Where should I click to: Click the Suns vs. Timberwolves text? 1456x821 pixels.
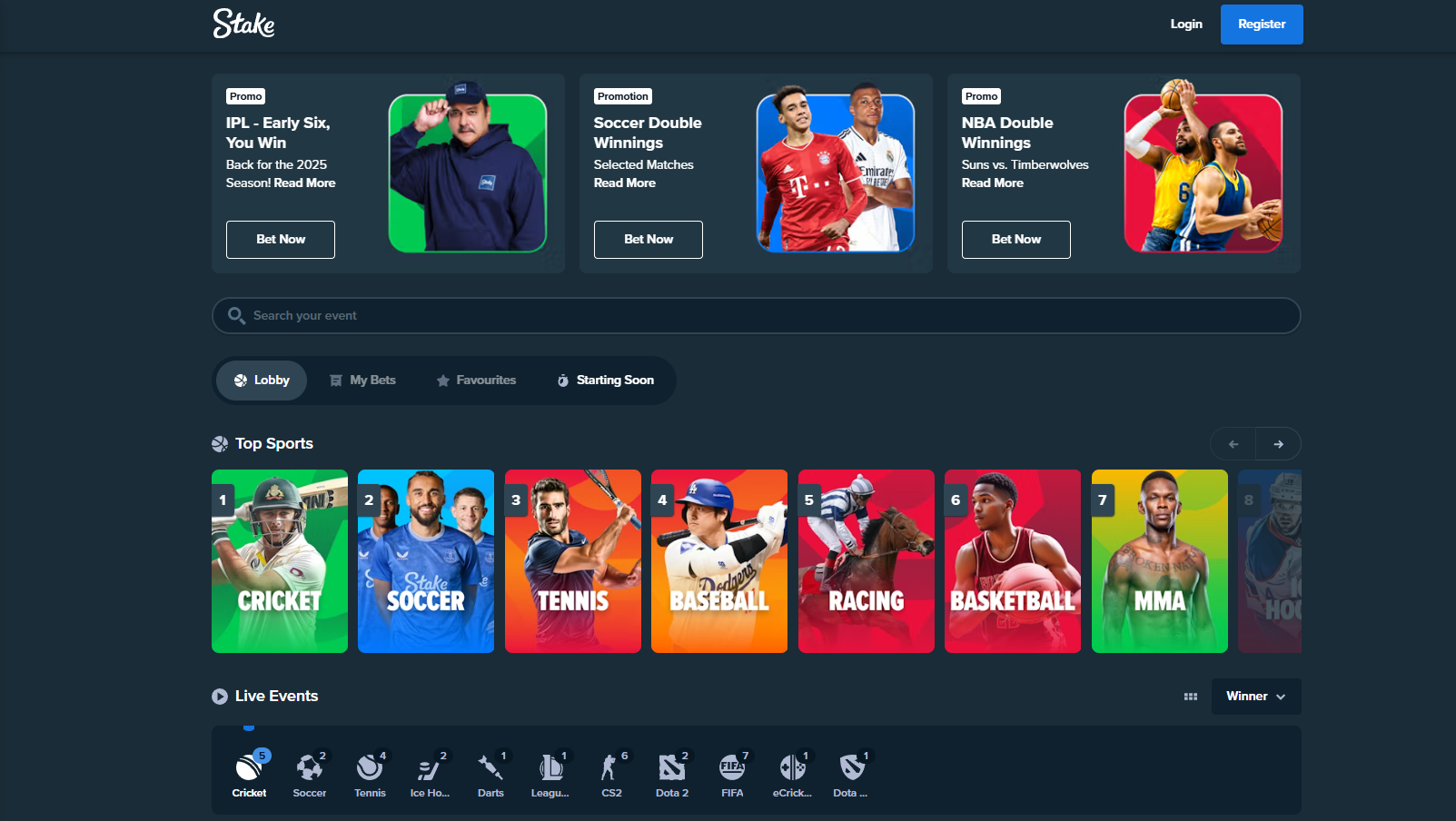tap(1025, 164)
